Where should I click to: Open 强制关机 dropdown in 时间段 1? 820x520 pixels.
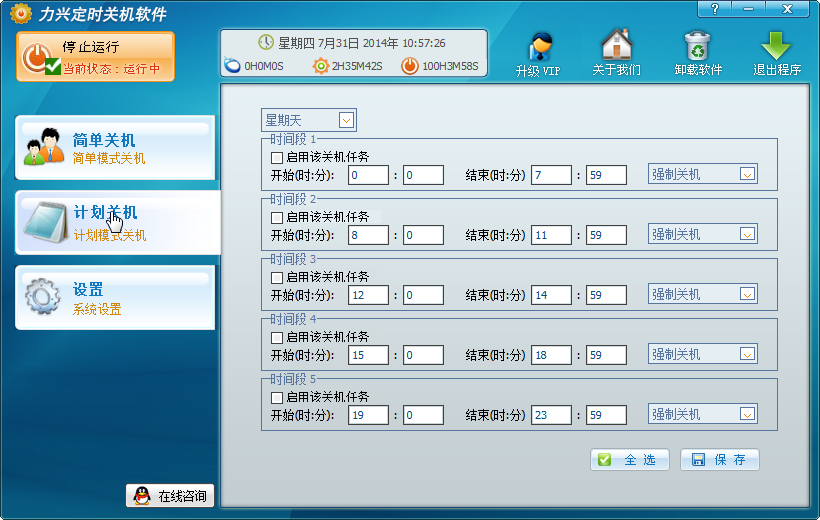pyautogui.click(x=703, y=174)
